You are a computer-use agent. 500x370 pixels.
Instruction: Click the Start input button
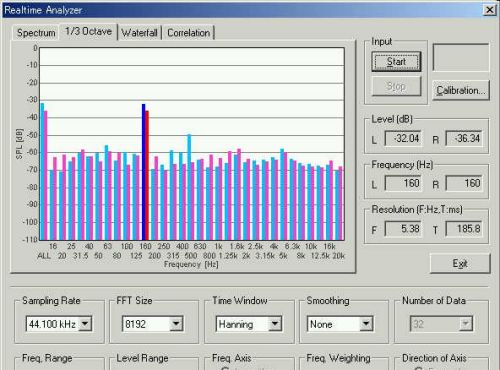[x=396, y=62]
